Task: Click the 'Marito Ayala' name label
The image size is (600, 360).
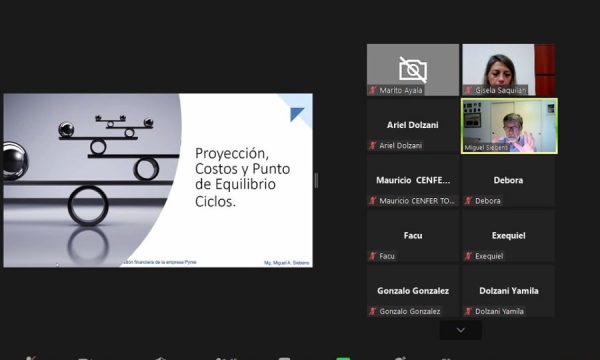Action: click(x=401, y=90)
